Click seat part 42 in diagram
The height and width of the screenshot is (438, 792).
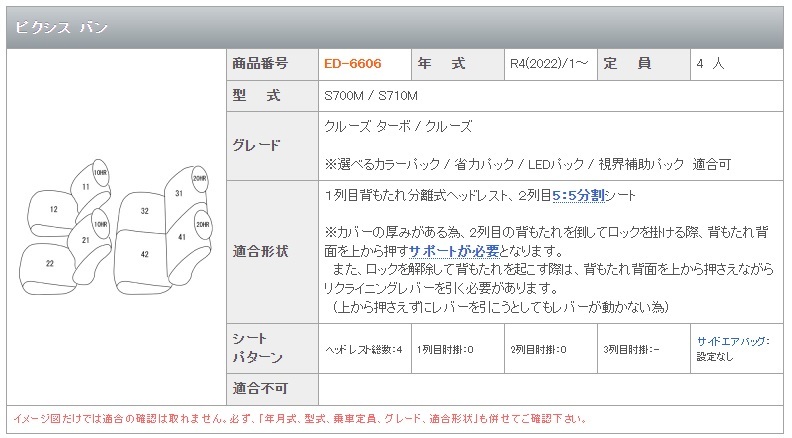point(144,254)
